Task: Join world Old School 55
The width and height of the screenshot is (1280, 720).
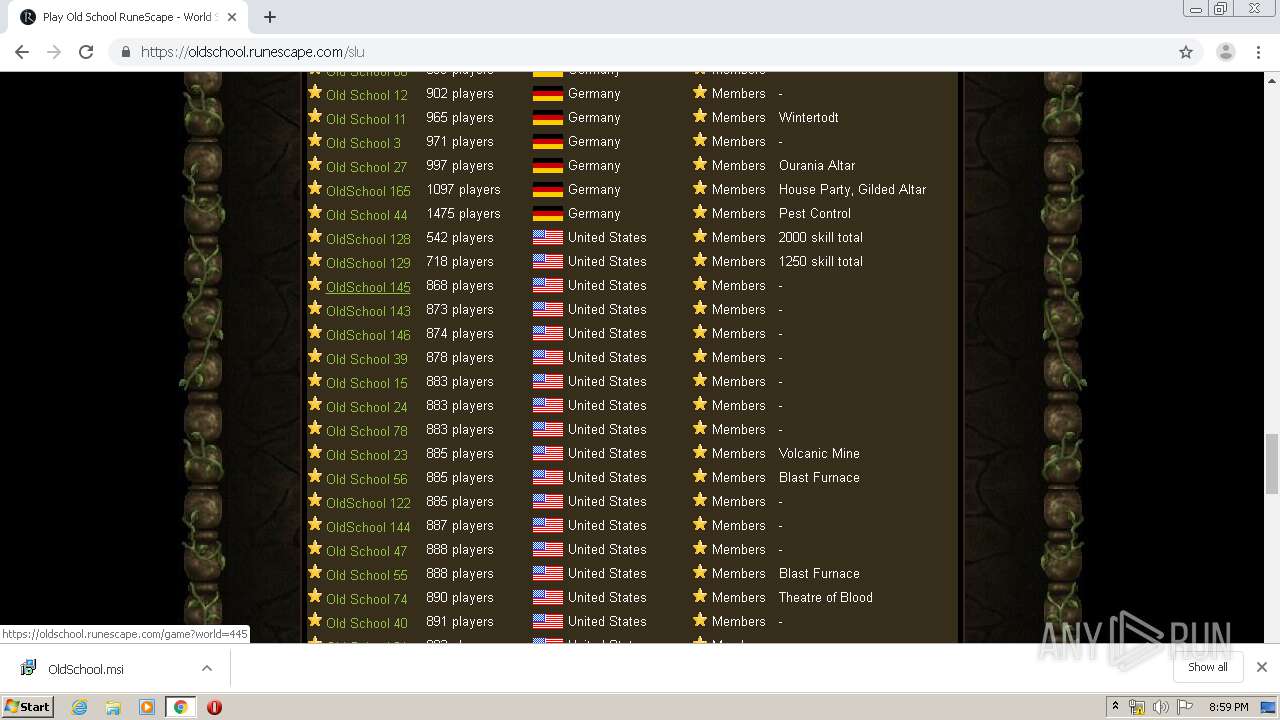Action: 367,575
